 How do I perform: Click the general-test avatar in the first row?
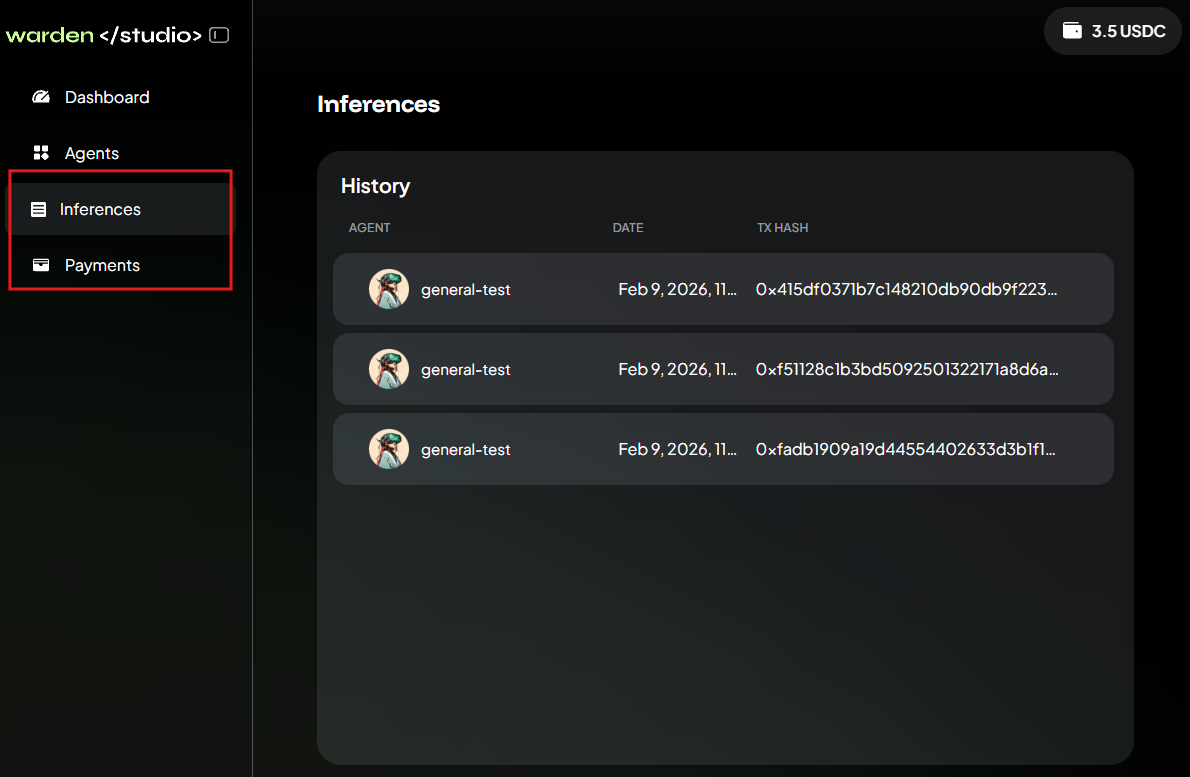388,288
